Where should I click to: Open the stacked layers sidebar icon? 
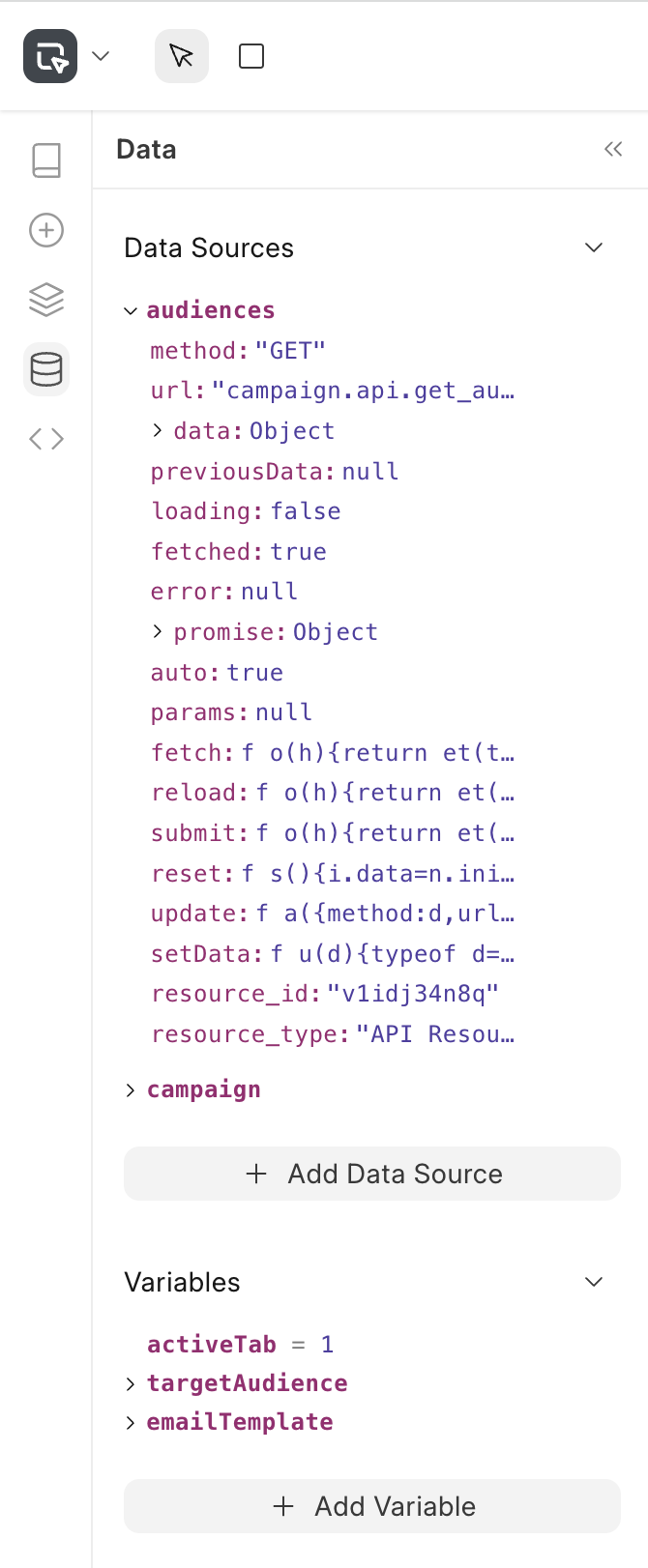coord(46,300)
